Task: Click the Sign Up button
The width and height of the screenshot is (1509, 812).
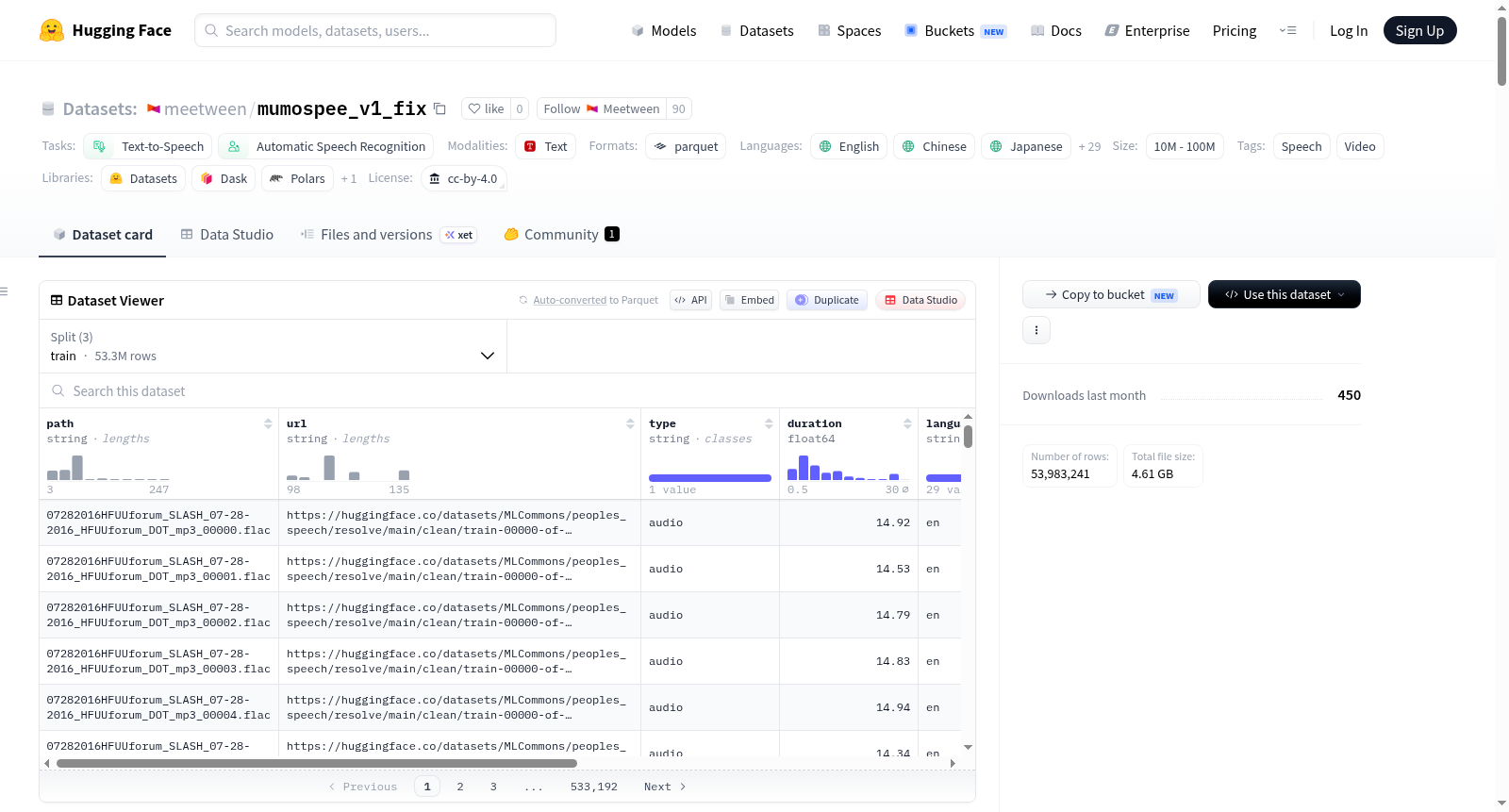Action: [x=1419, y=30]
